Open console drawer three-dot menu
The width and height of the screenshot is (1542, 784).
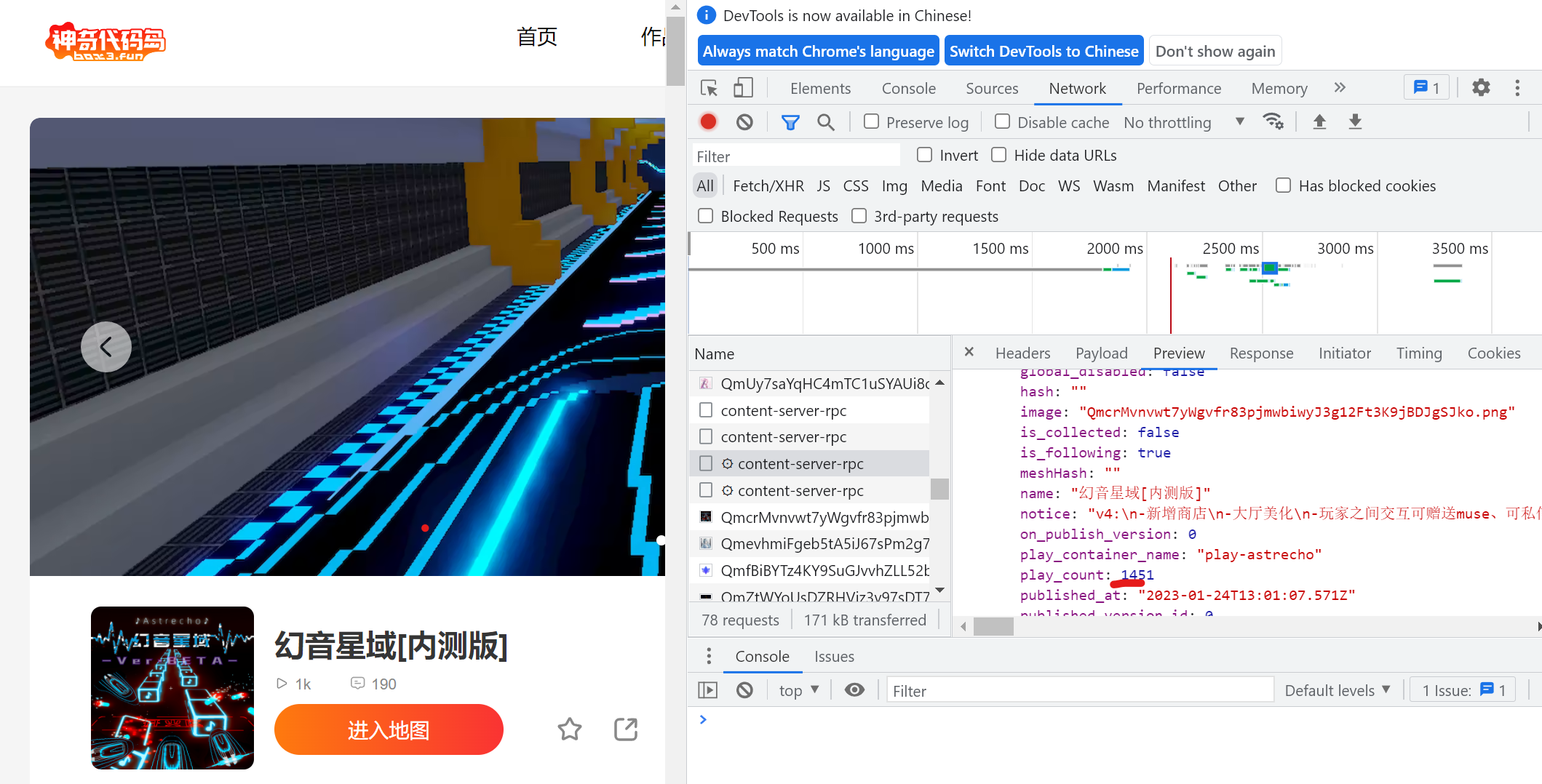[709, 656]
